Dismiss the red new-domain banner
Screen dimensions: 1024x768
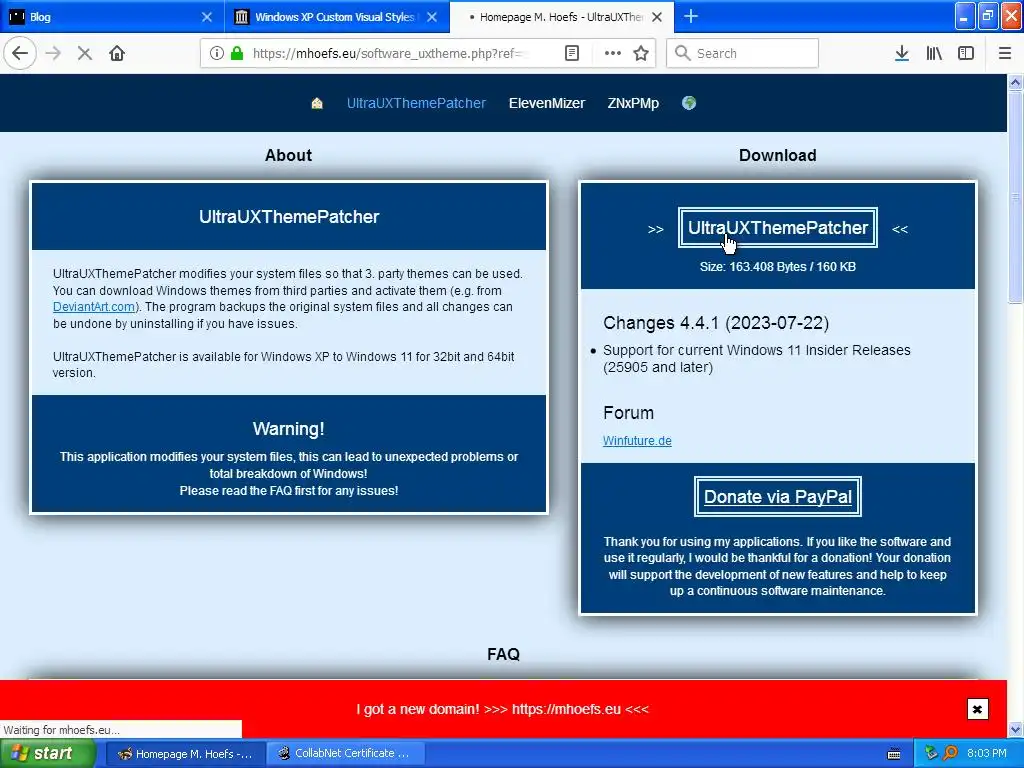[978, 709]
